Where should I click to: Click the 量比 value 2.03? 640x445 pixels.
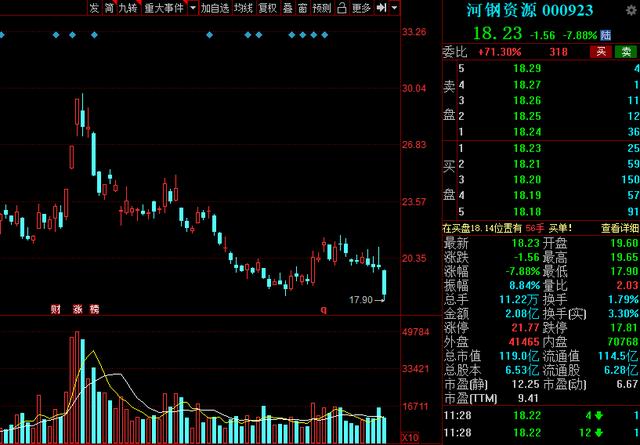point(627,285)
